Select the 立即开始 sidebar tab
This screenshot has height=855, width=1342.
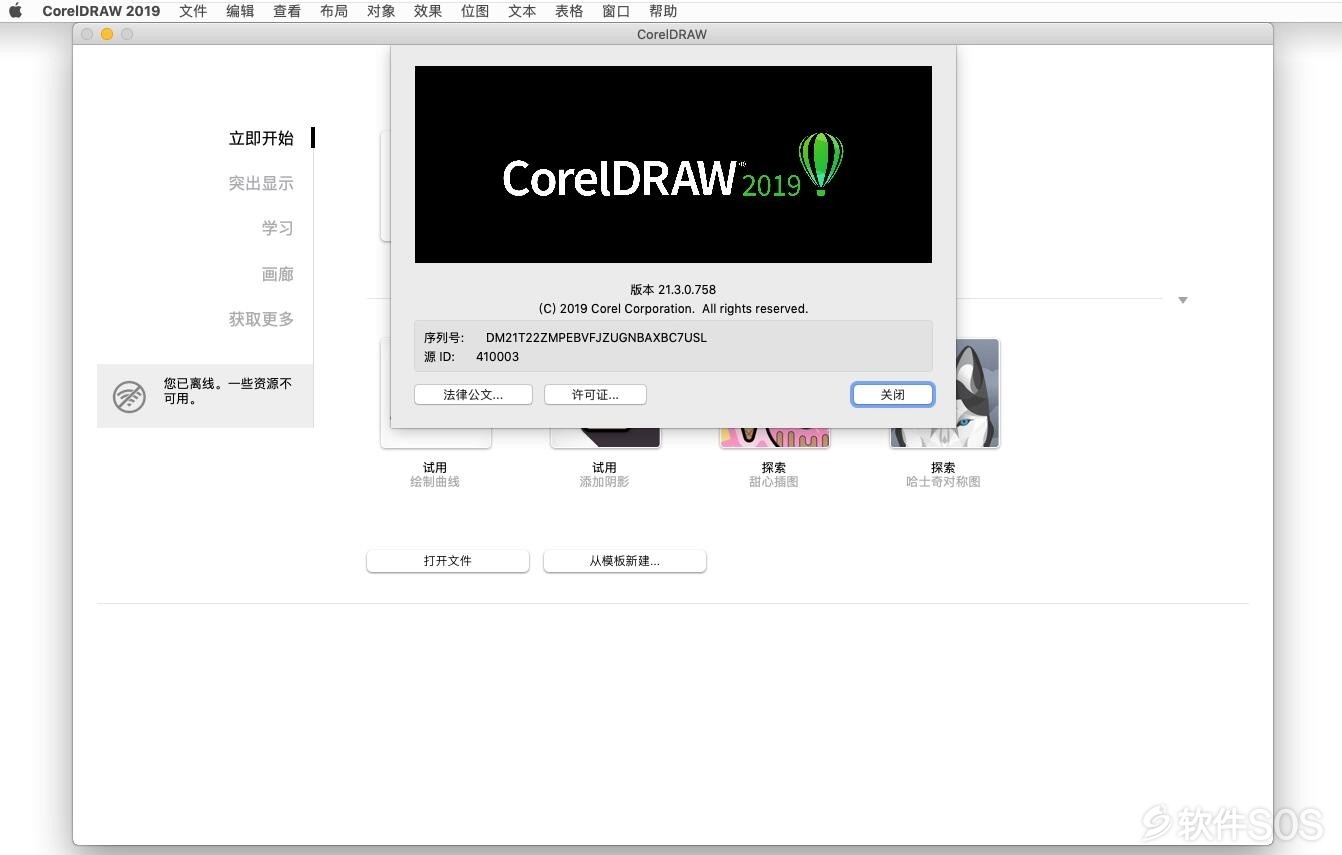coord(261,138)
